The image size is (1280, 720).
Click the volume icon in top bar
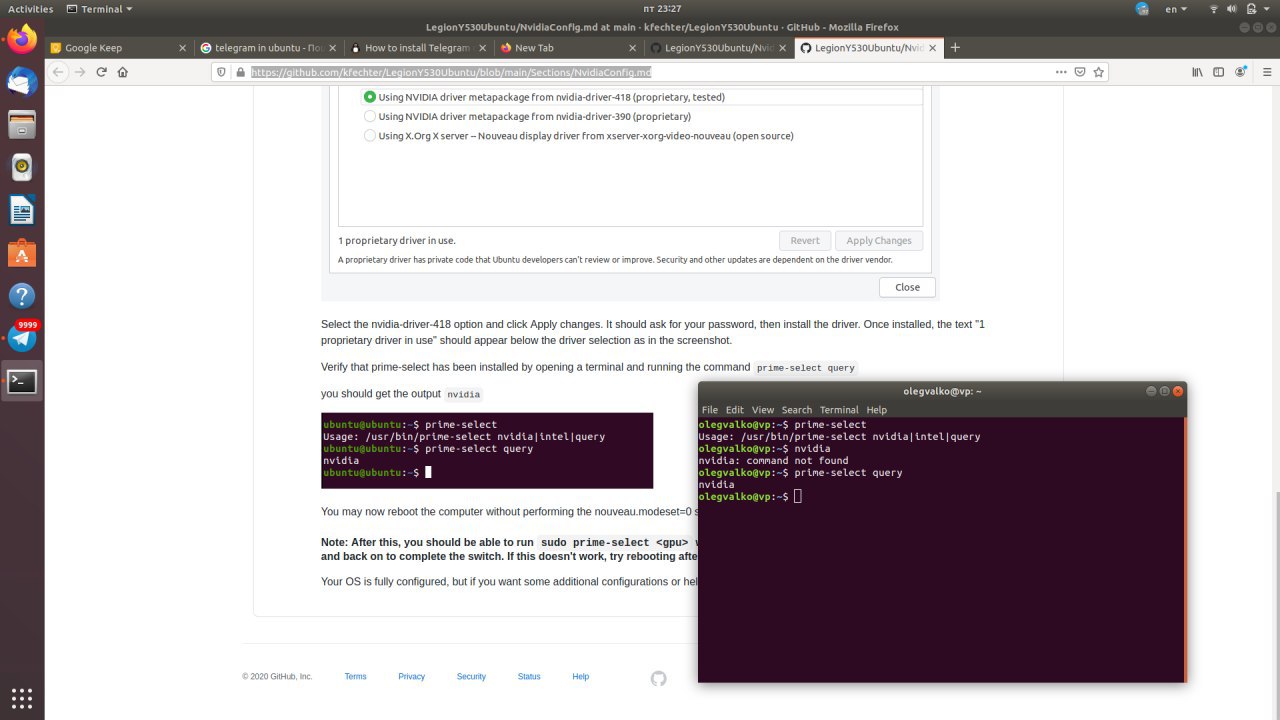(1234, 9)
